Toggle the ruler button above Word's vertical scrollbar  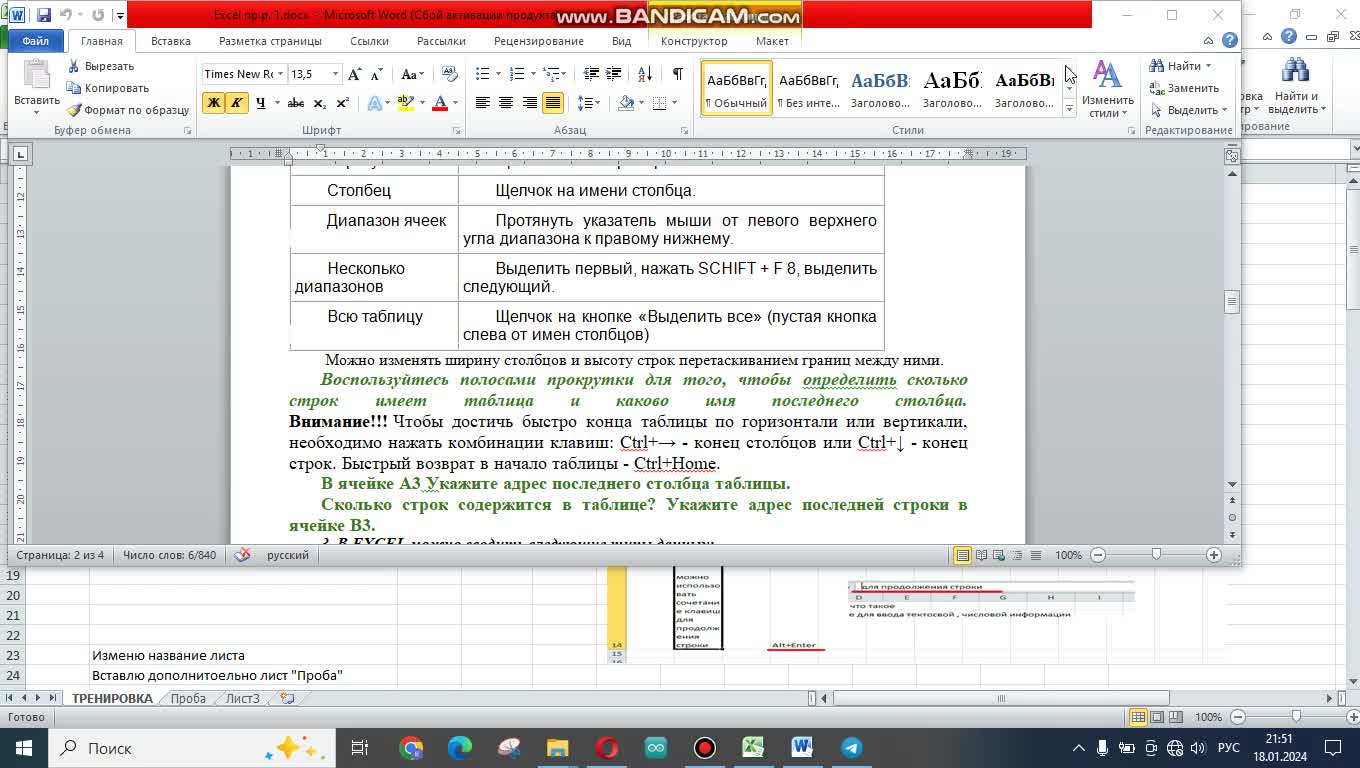pyautogui.click(x=1232, y=154)
